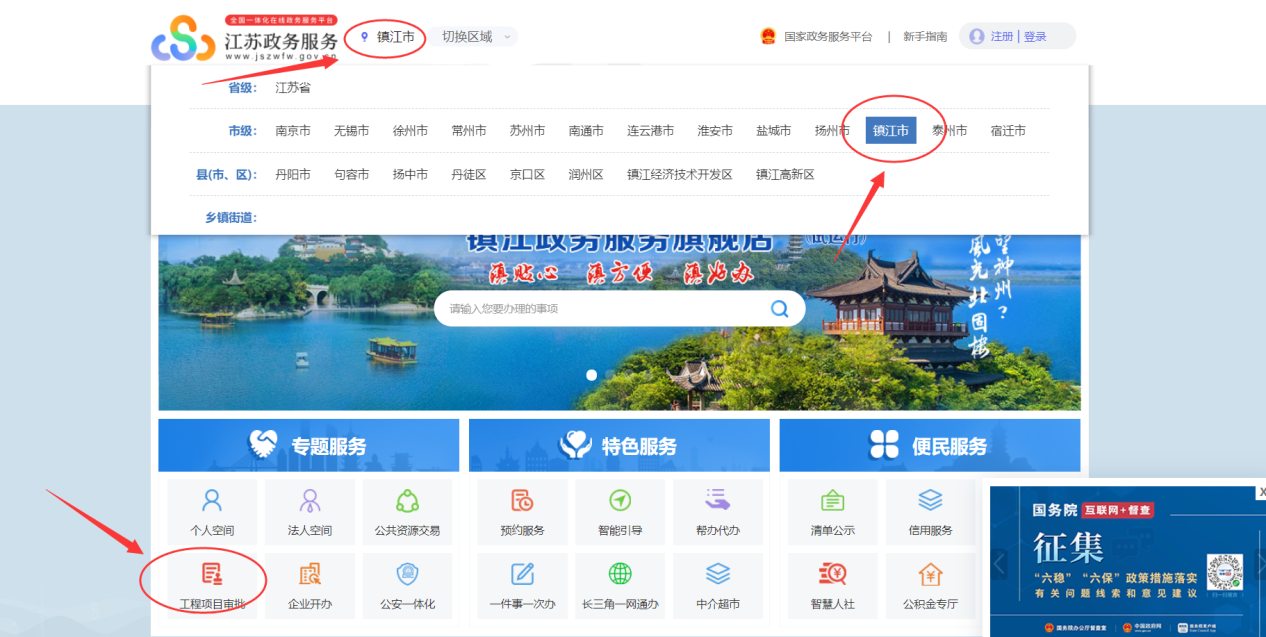
Task: Close the 国务院 征集 floating ad
Action: pos(1261,492)
